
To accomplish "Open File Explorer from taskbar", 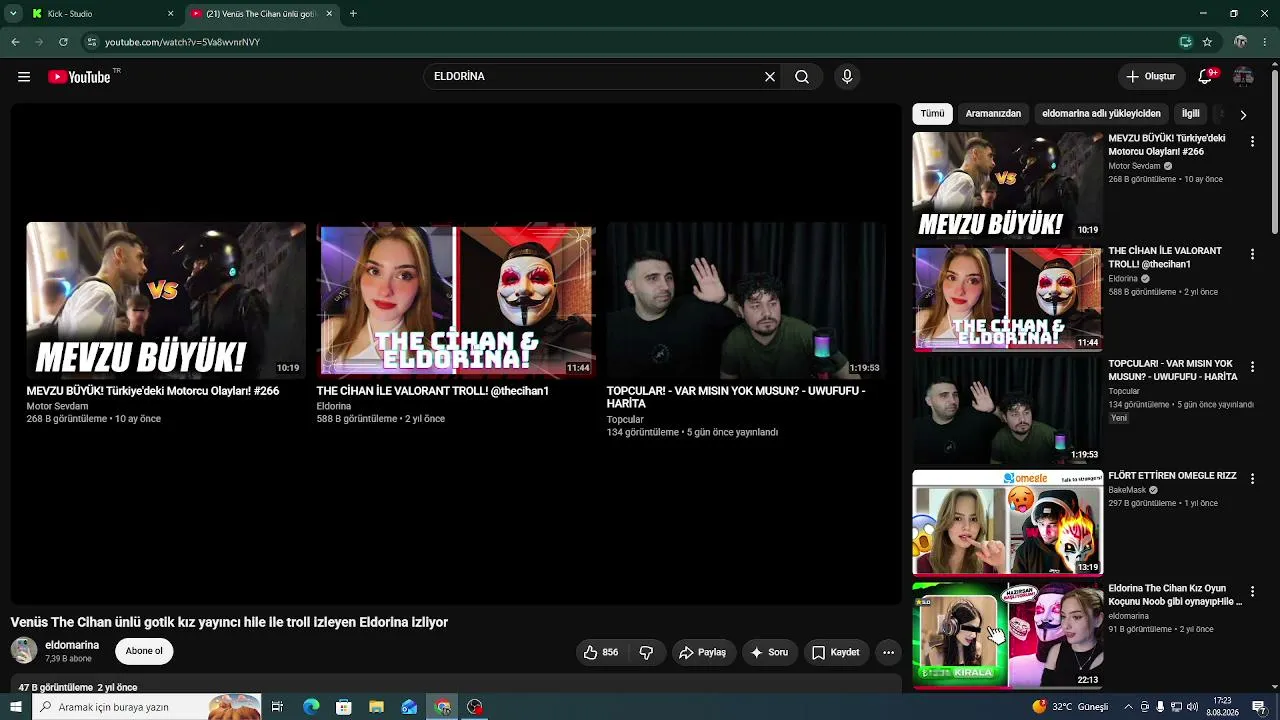I will coord(376,707).
